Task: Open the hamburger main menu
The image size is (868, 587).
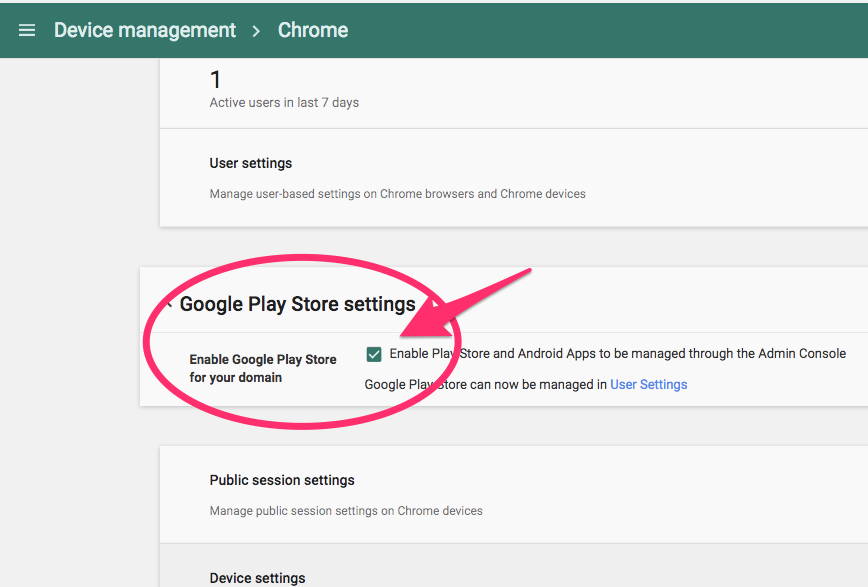Action: pos(27,30)
